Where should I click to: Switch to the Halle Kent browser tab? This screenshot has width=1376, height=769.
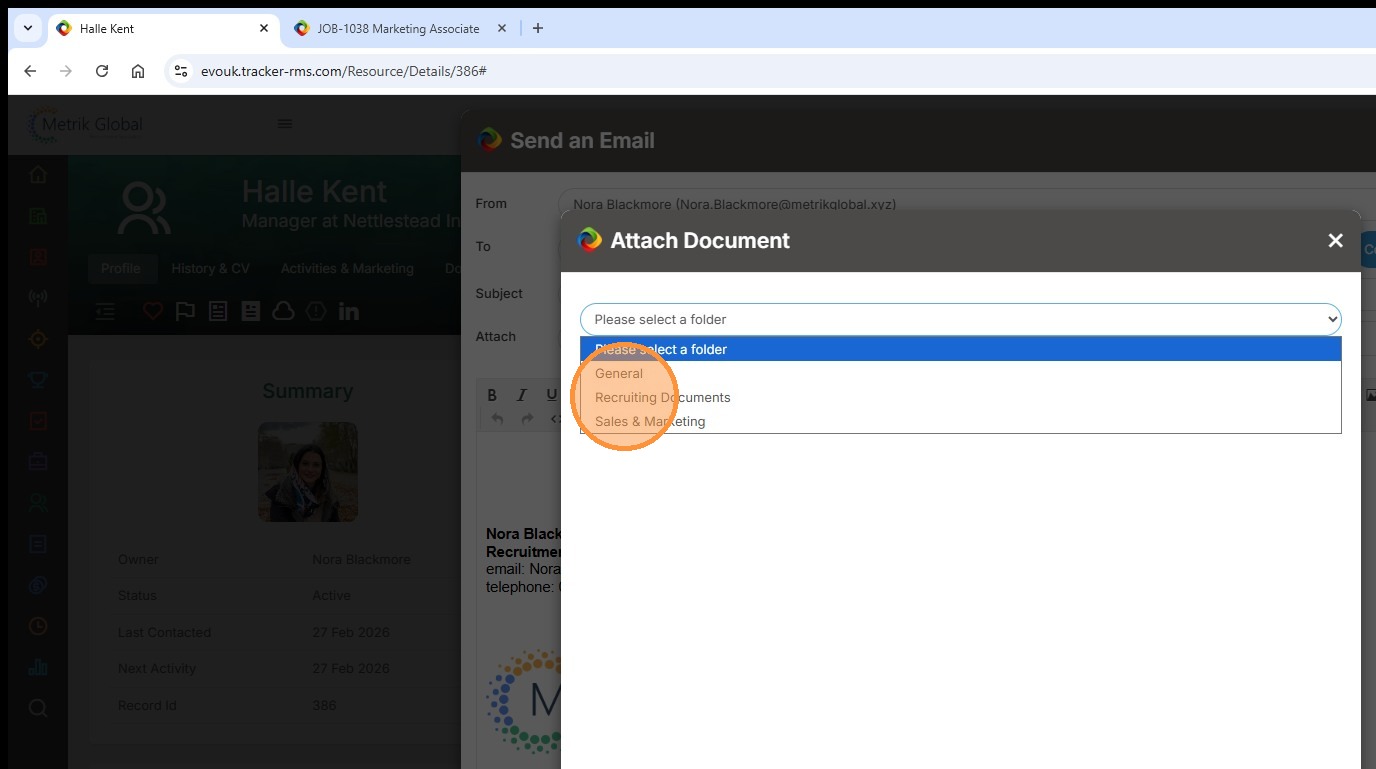pyautogui.click(x=164, y=28)
